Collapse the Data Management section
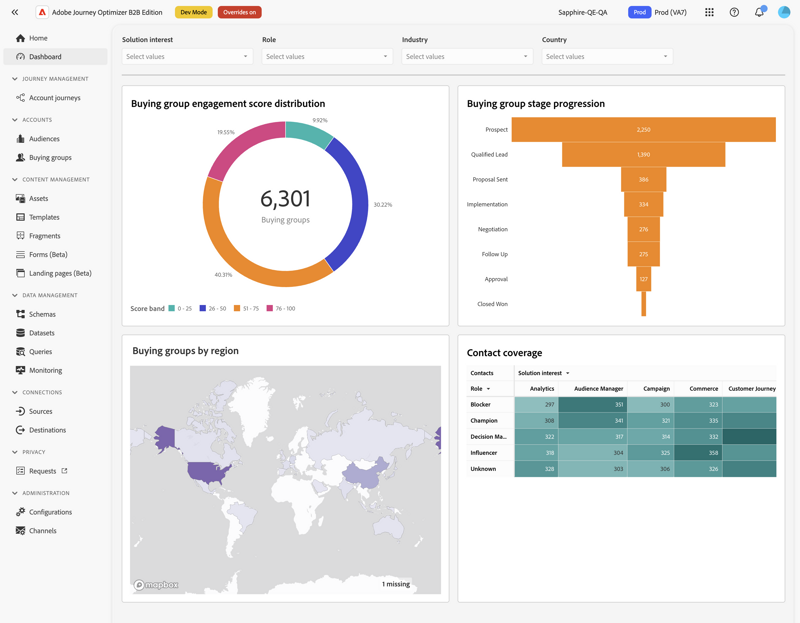Image resolution: width=800 pixels, height=623 pixels. click(15, 295)
